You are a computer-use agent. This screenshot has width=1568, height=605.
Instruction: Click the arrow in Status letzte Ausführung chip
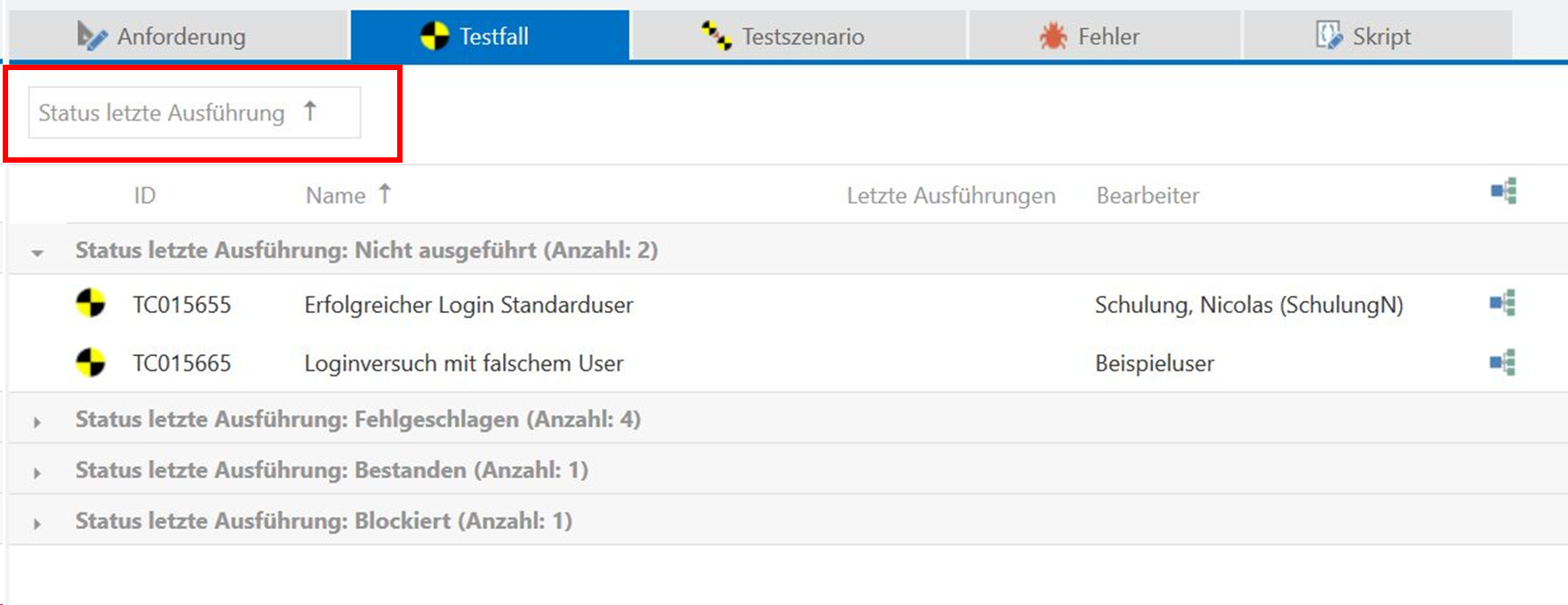point(310,111)
